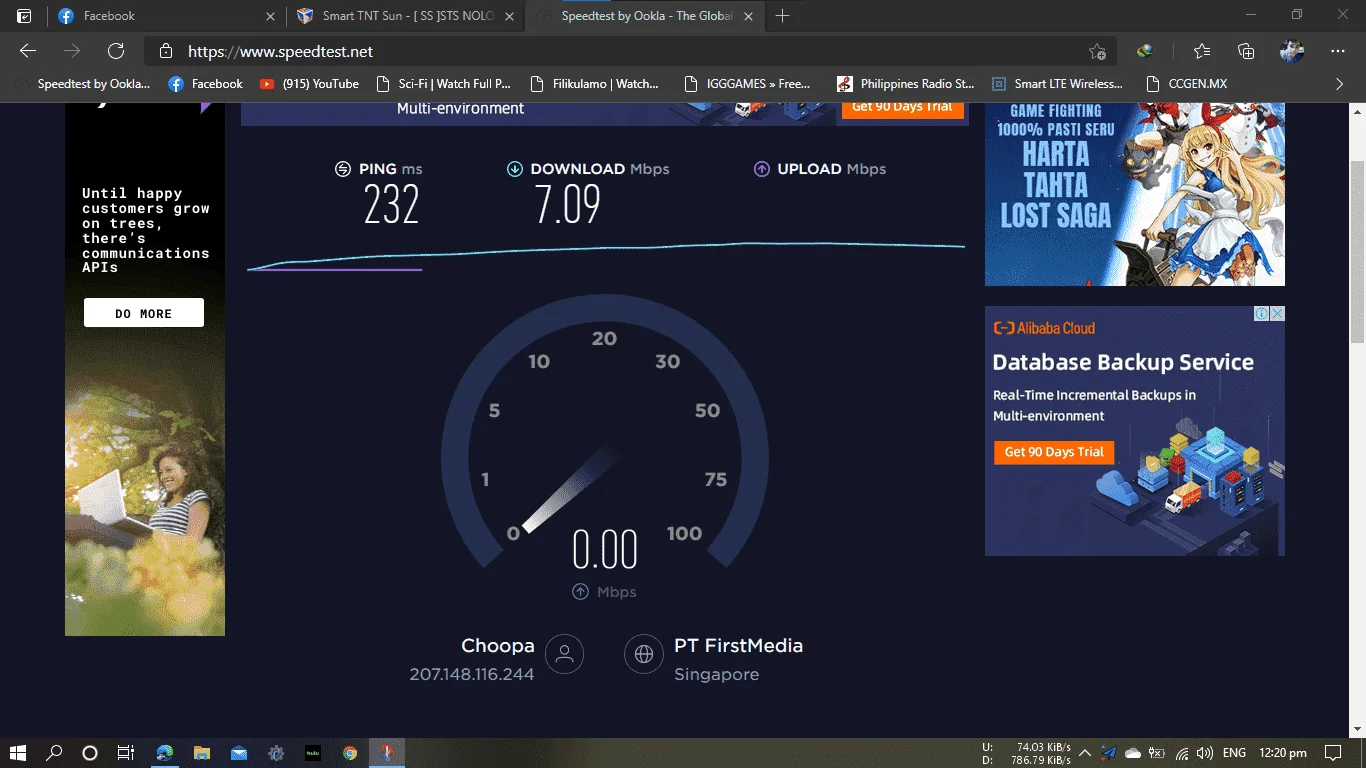This screenshot has height=768, width=1366.
Task: Open the IGGGAMES bookmark
Action: 746,84
